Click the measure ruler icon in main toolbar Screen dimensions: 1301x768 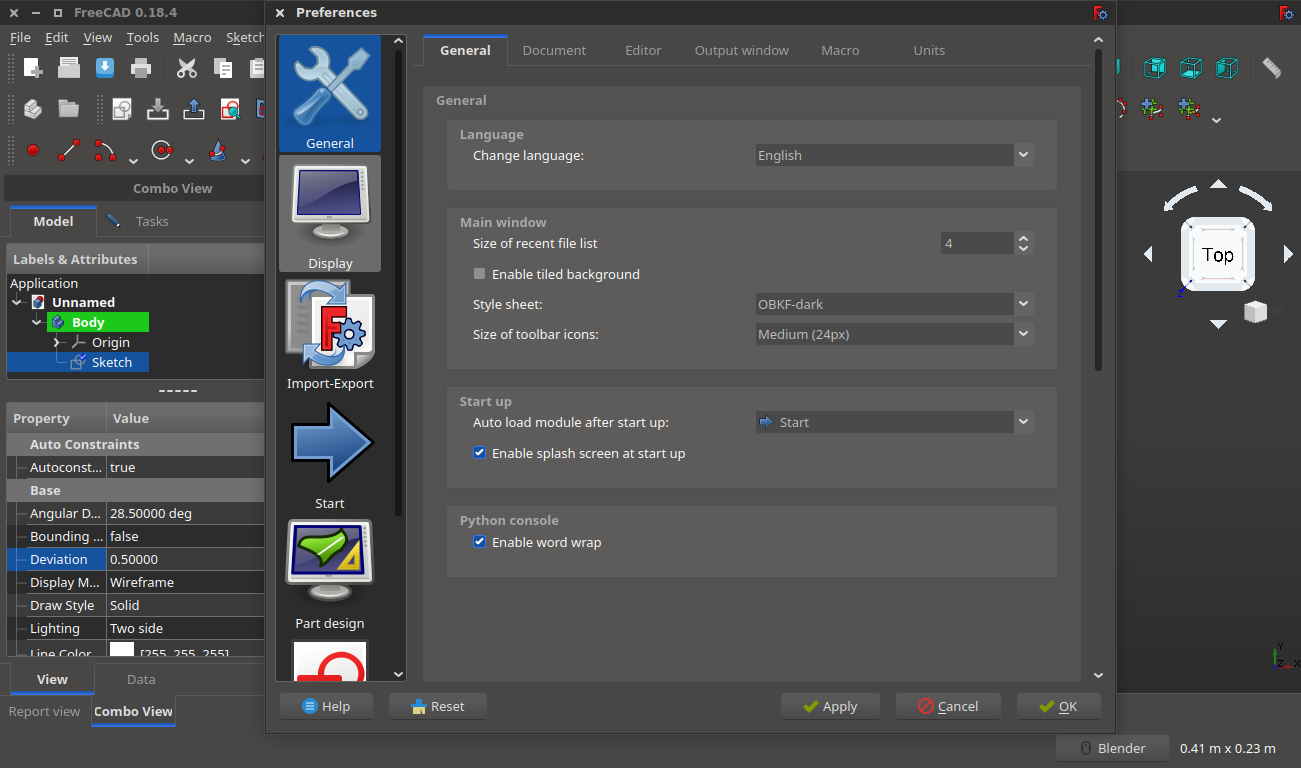click(1271, 68)
